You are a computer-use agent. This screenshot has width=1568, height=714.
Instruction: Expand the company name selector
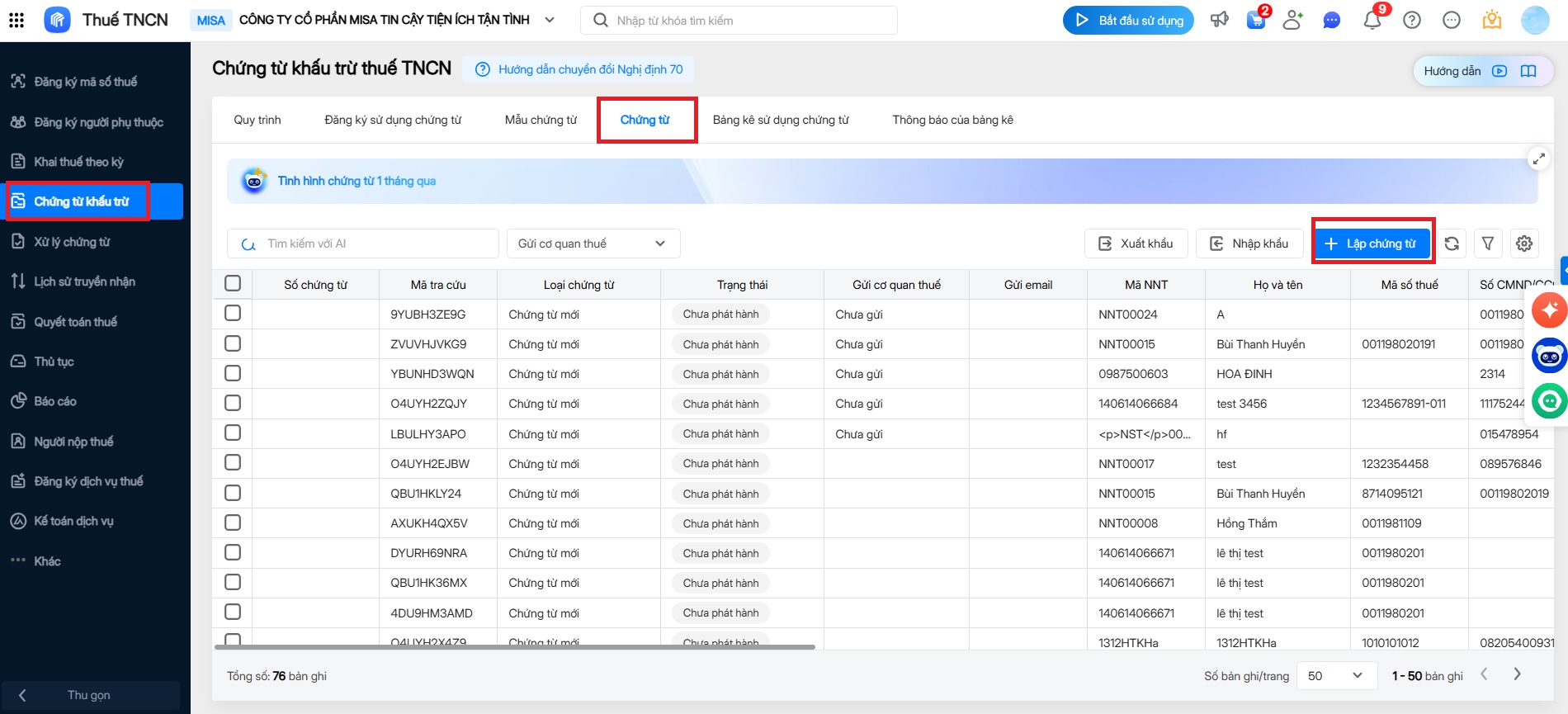point(550,21)
